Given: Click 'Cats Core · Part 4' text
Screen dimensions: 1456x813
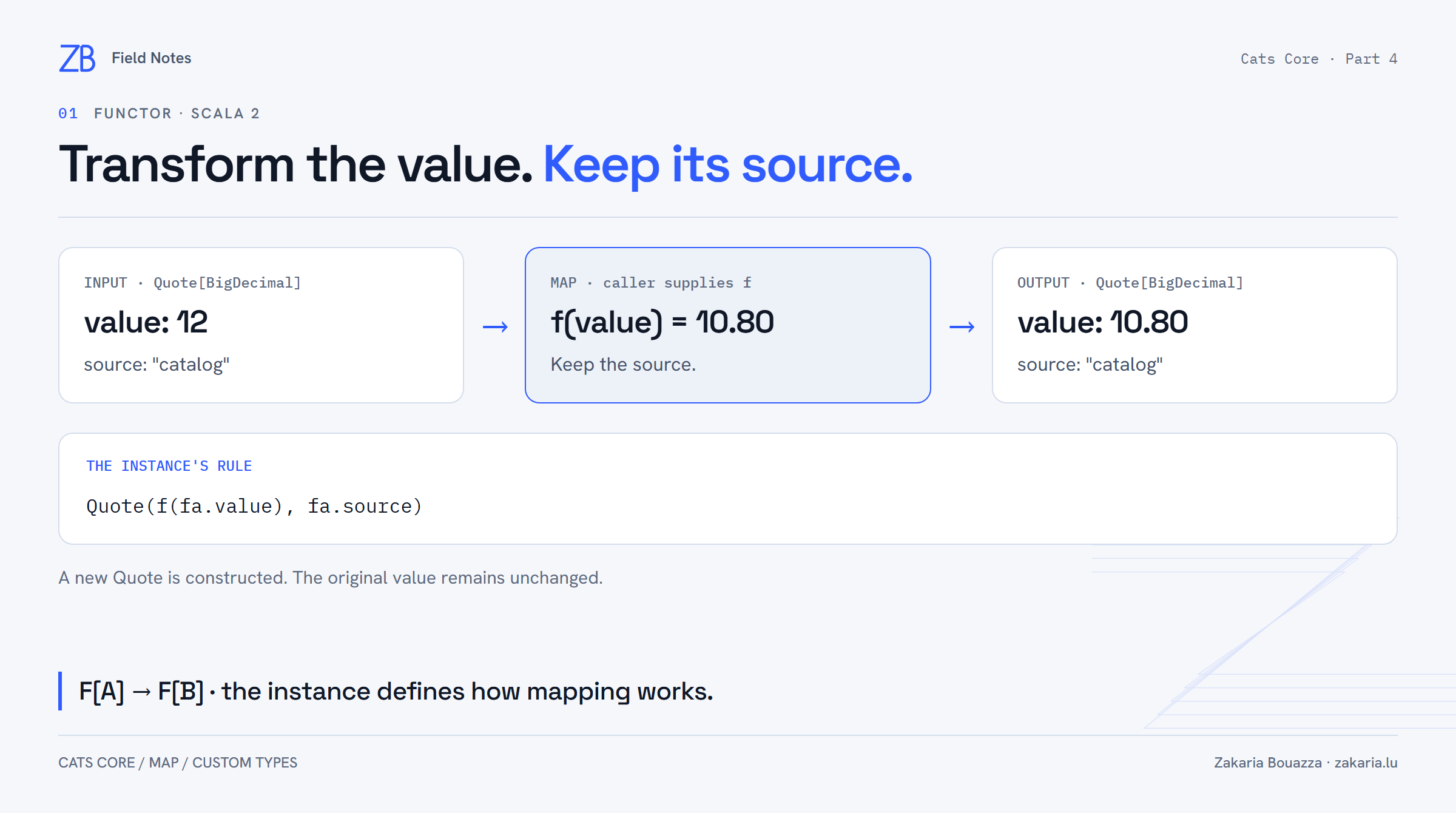Looking at the screenshot, I should (1319, 59).
